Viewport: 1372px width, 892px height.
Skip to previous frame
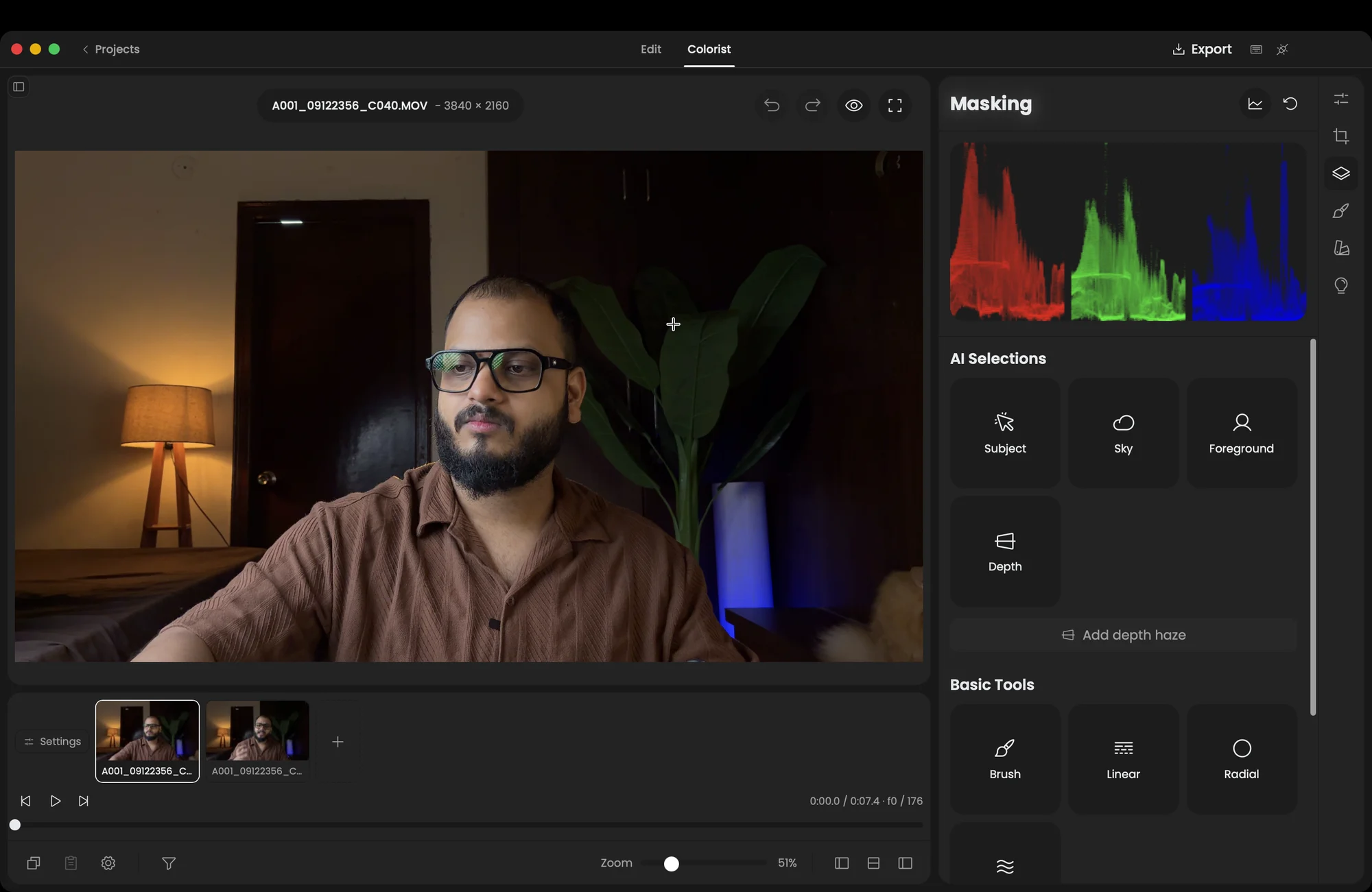point(25,801)
